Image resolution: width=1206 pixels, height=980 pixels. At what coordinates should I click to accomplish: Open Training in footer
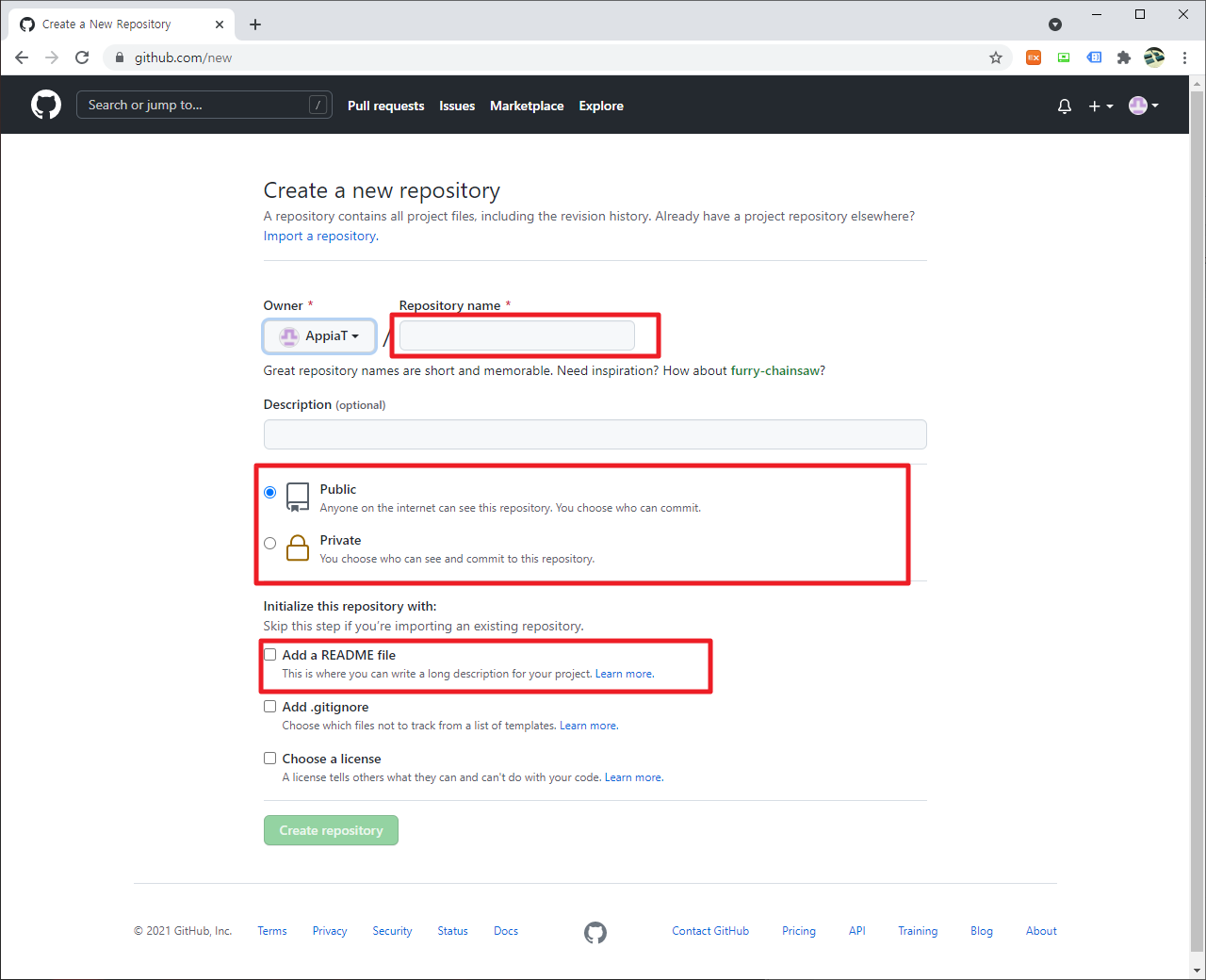click(x=918, y=931)
